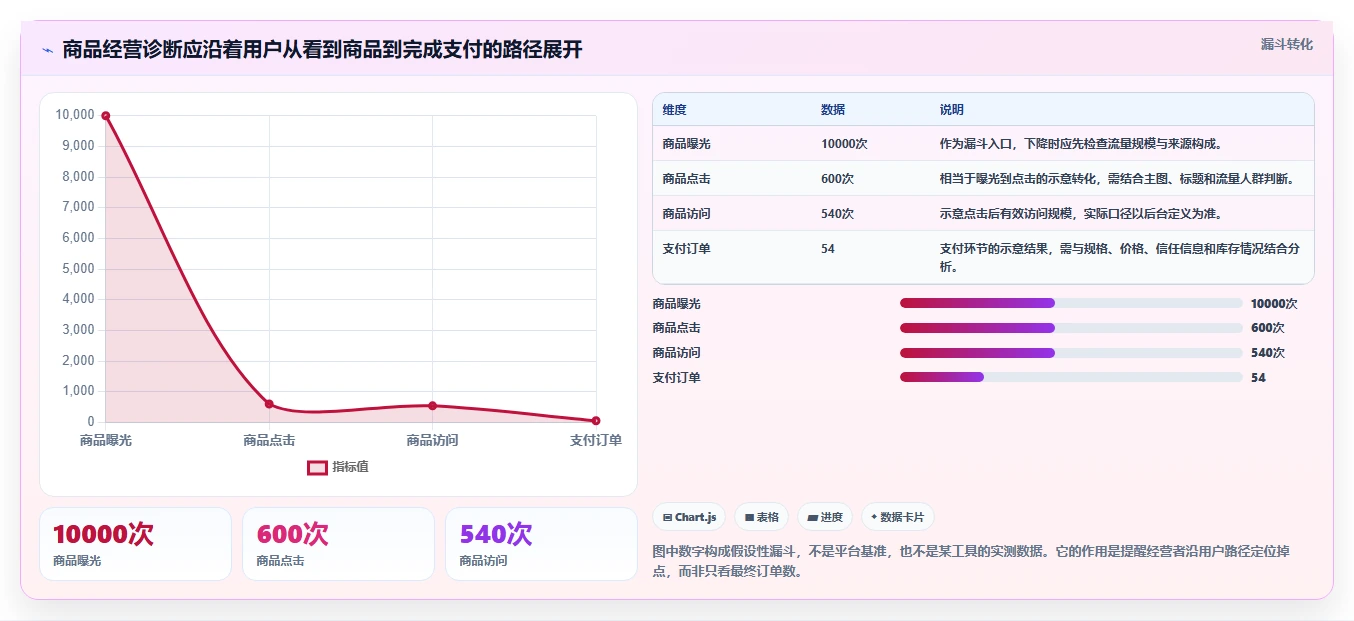Click the 商品曝光 progress bar
The width and height of the screenshot is (1354, 621).
[x=1071, y=303]
